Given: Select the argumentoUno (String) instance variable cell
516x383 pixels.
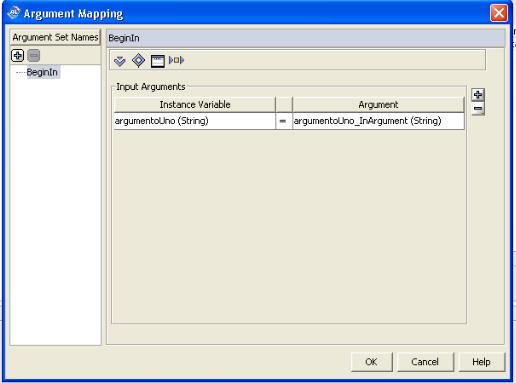Looking at the screenshot, I should coord(195,121).
